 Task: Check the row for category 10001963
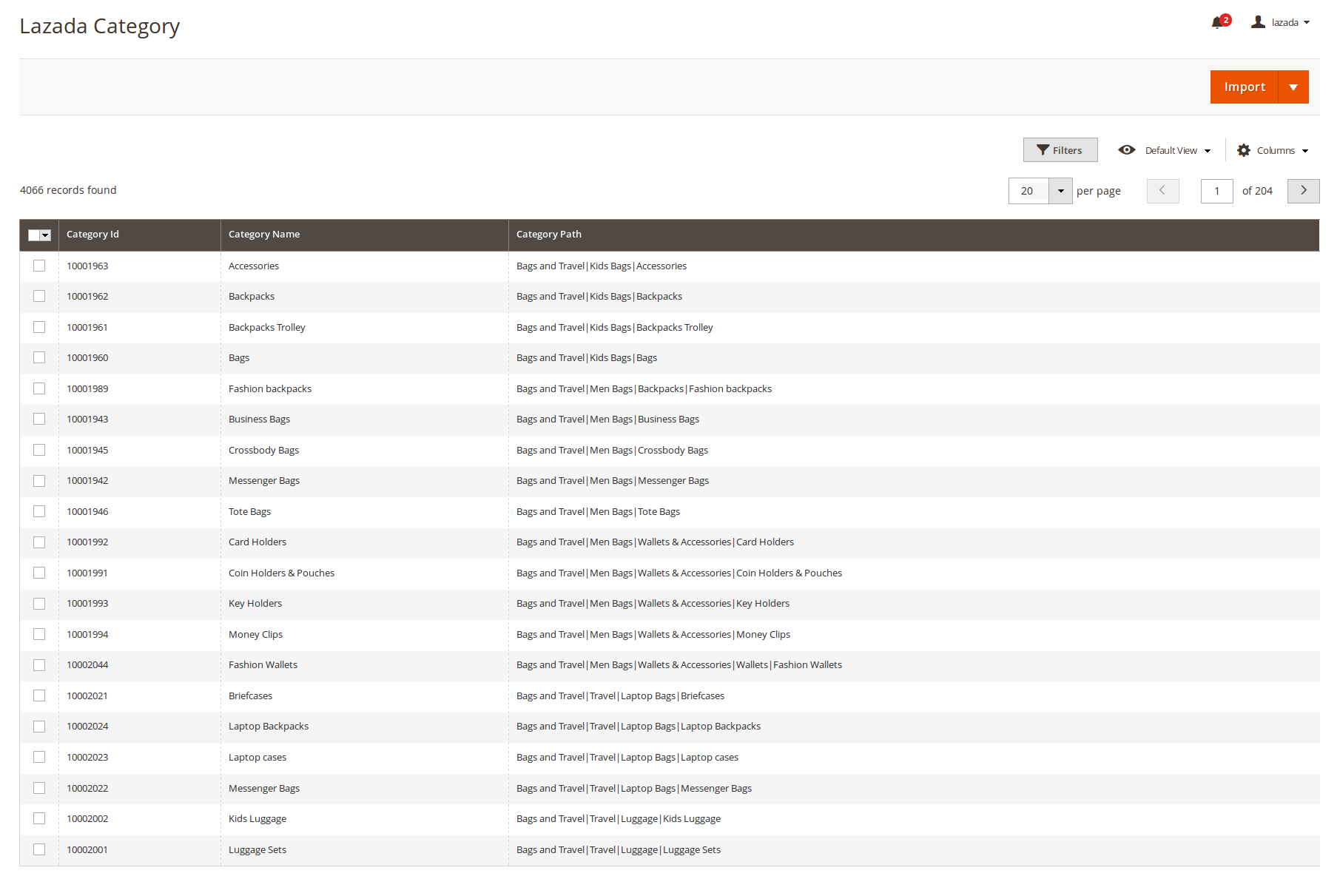[x=39, y=266]
